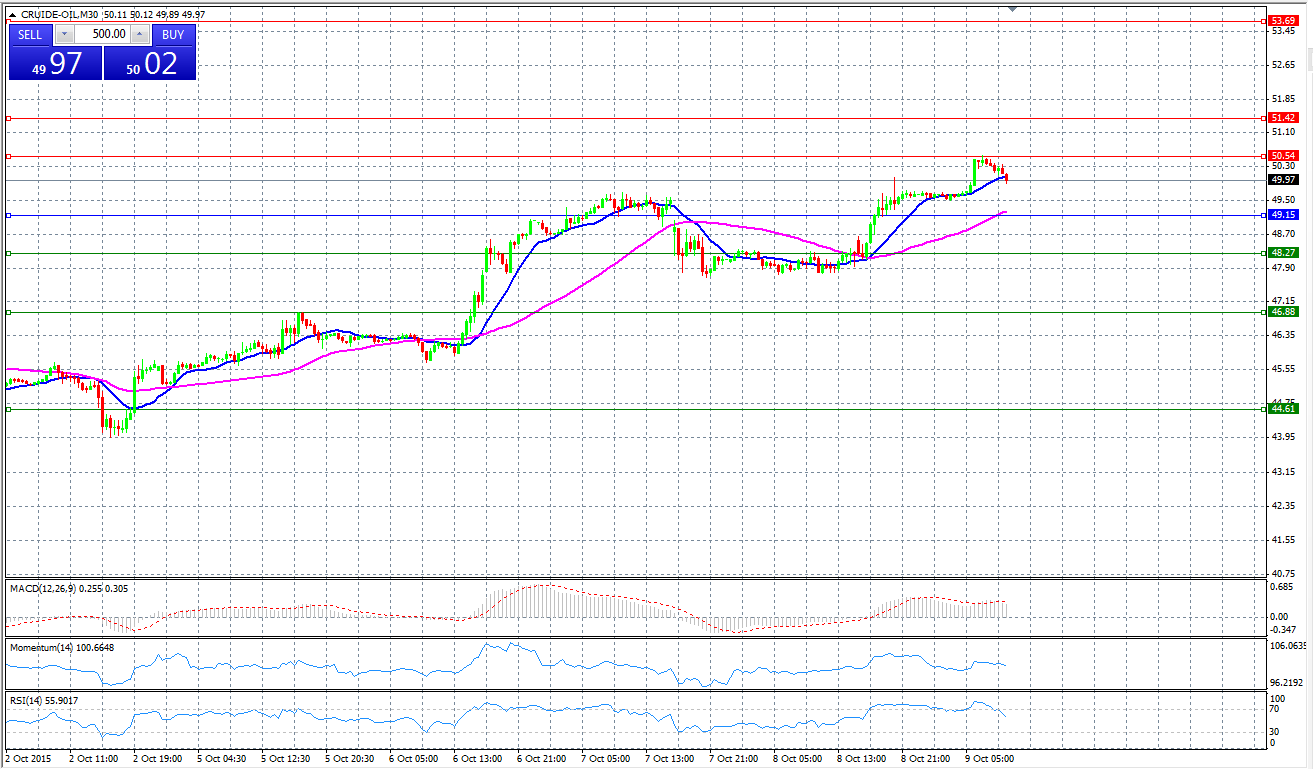The height and width of the screenshot is (769, 1313).
Task: Select the 49.15 blue price label
Action: (x=1282, y=215)
